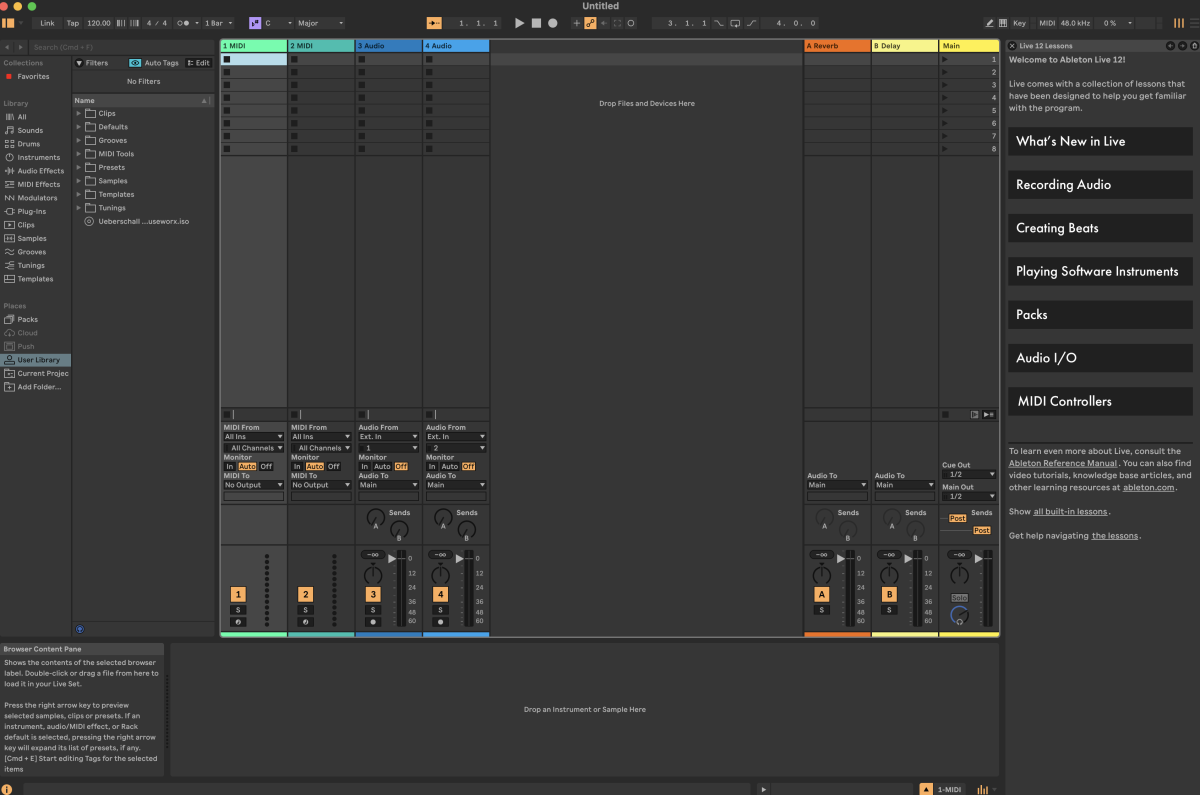
Task: Open the What's New in Live lesson
Action: click(x=1100, y=141)
